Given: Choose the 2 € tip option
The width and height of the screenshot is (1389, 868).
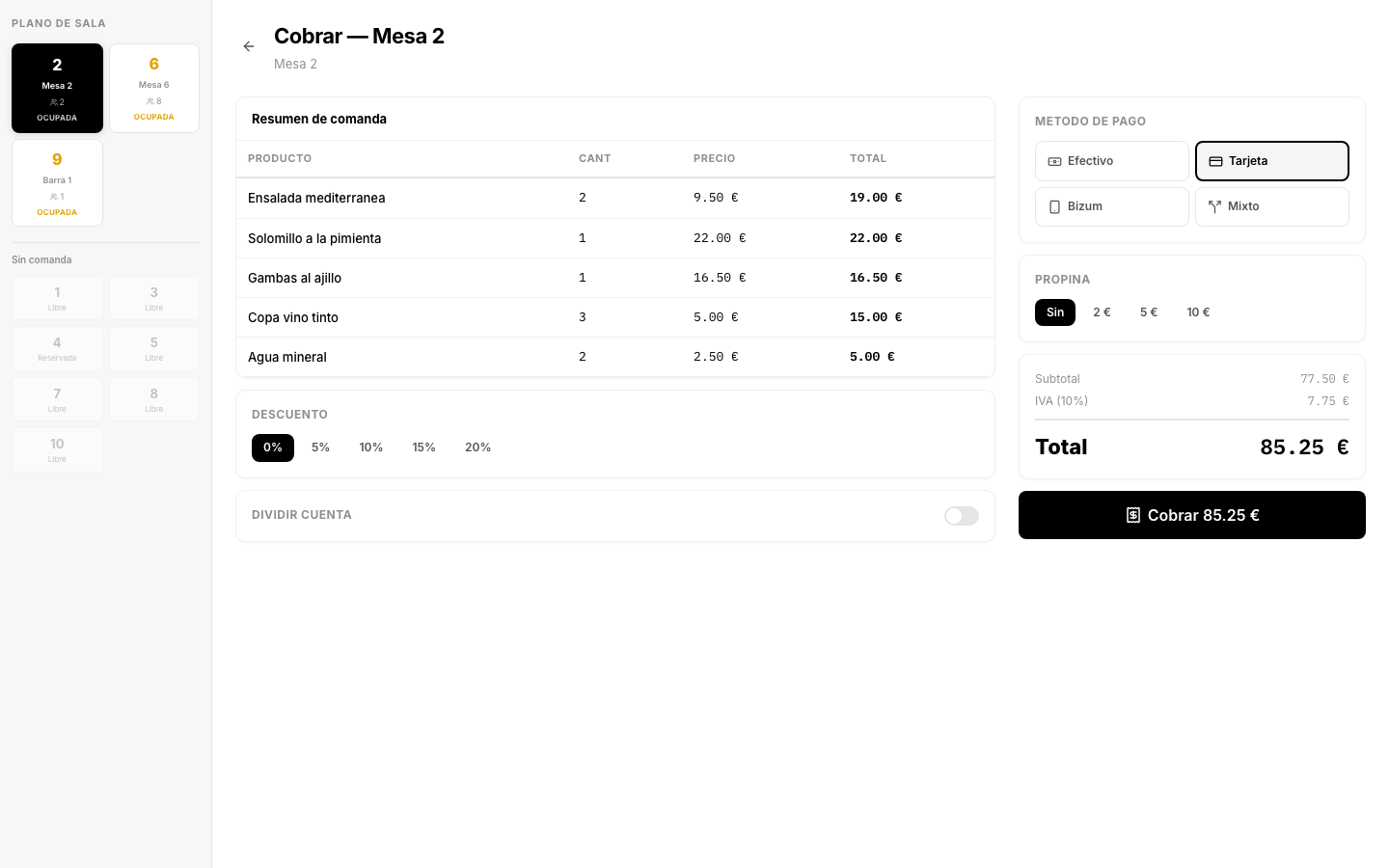Looking at the screenshot, I should (x=1102, y=312).
